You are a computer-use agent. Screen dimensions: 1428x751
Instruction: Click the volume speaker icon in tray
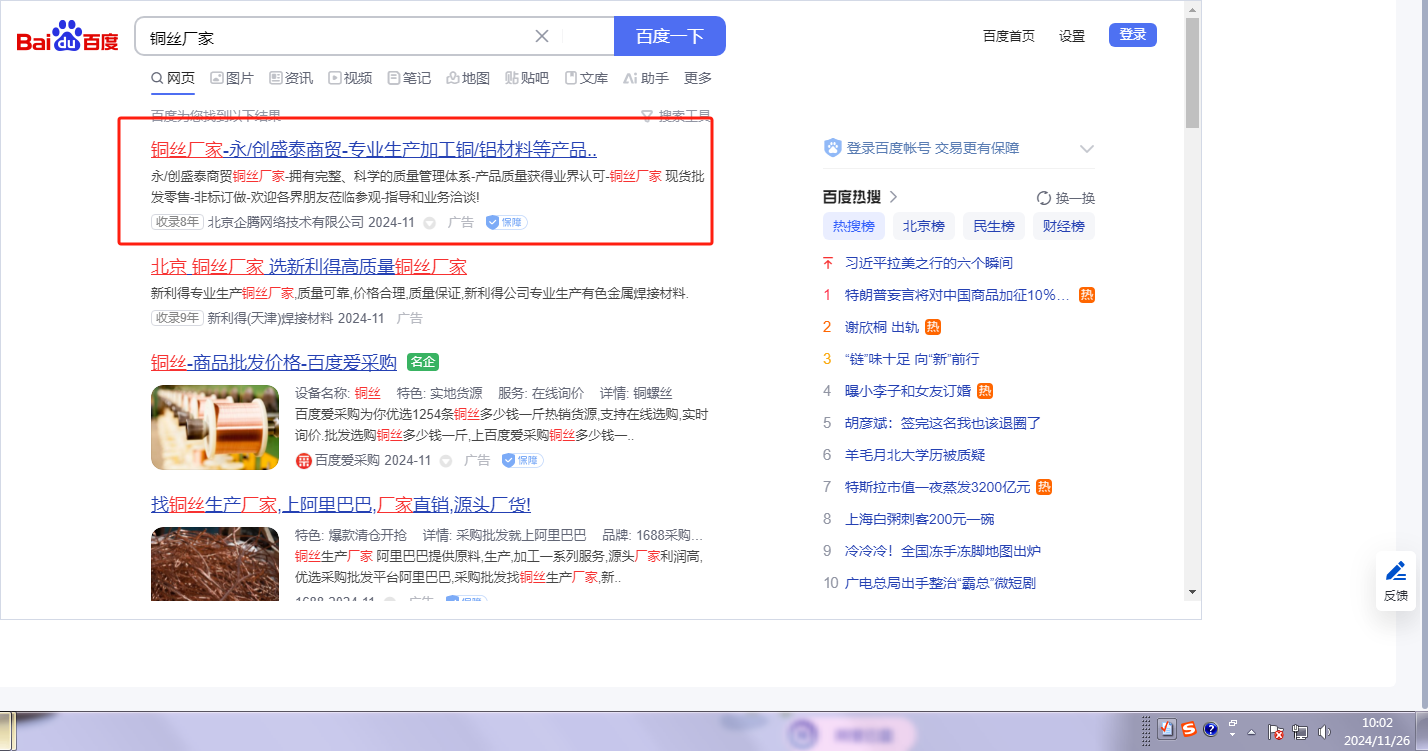coord(1324,732)
